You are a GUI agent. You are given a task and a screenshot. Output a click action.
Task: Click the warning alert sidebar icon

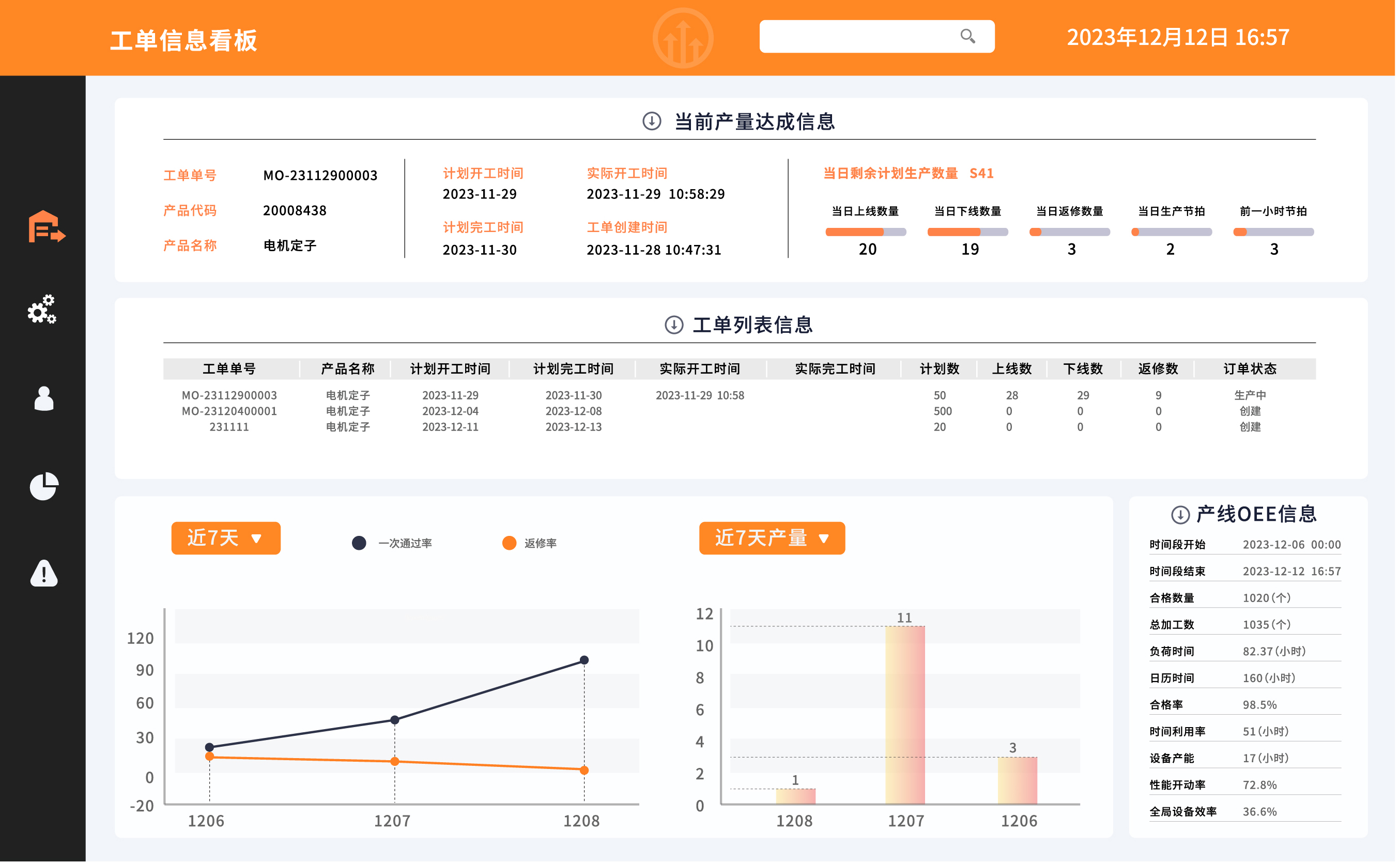44,574
